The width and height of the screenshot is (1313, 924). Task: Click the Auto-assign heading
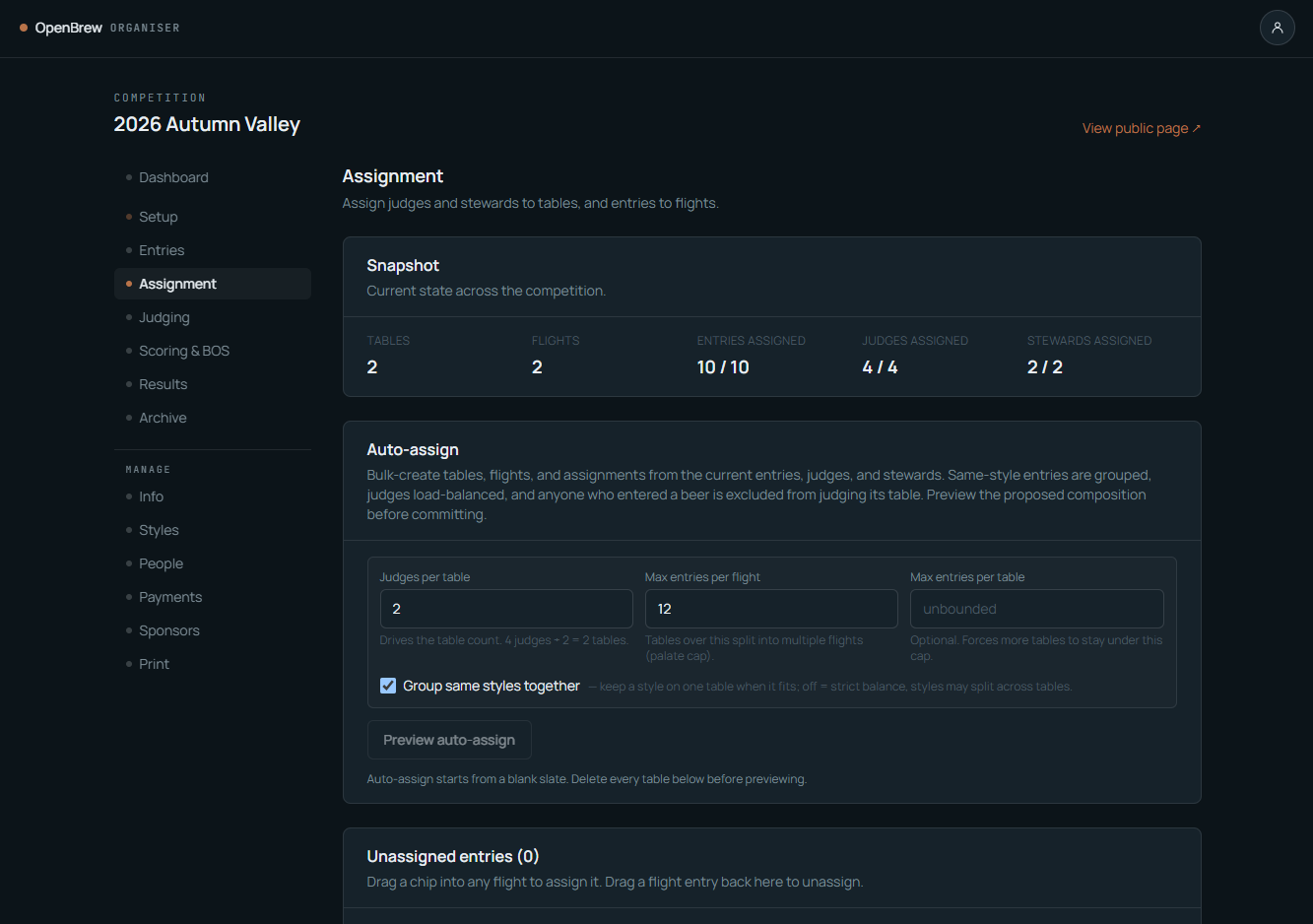(x=413, y=449)
